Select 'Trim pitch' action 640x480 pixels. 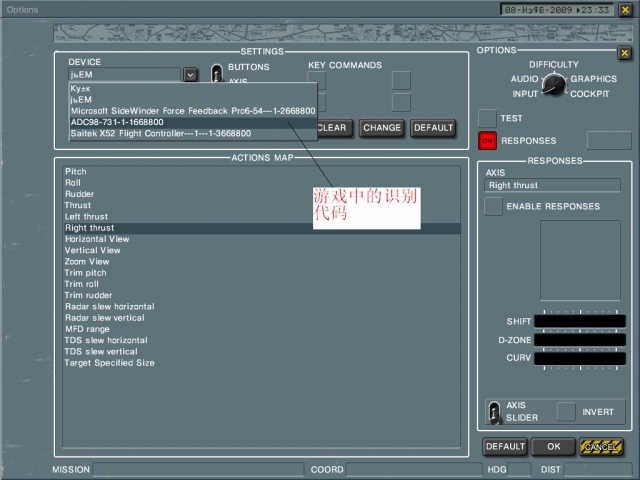pos(262,273)
